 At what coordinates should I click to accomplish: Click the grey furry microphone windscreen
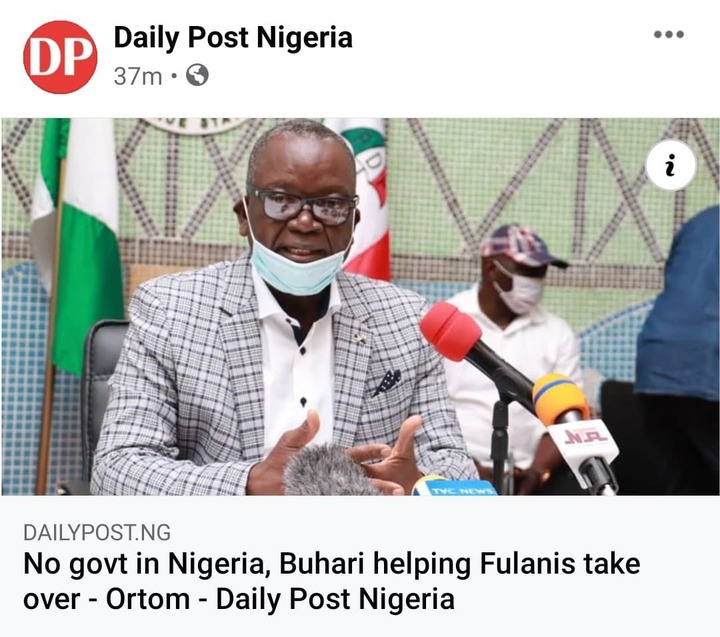click(328, 471)
